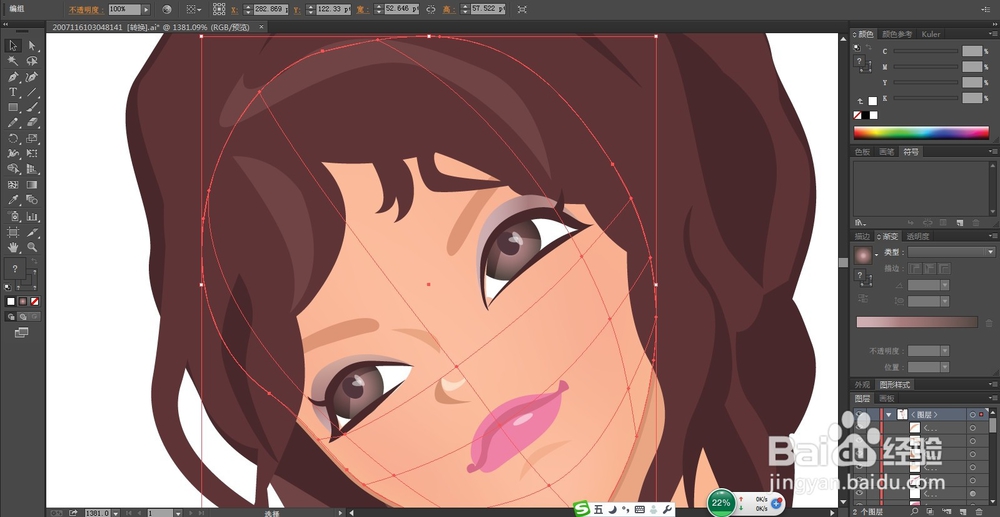The image size is (1000, 517).
Task: Set toolbox fill mode to solid Color
Action: [x=11, y=301]
